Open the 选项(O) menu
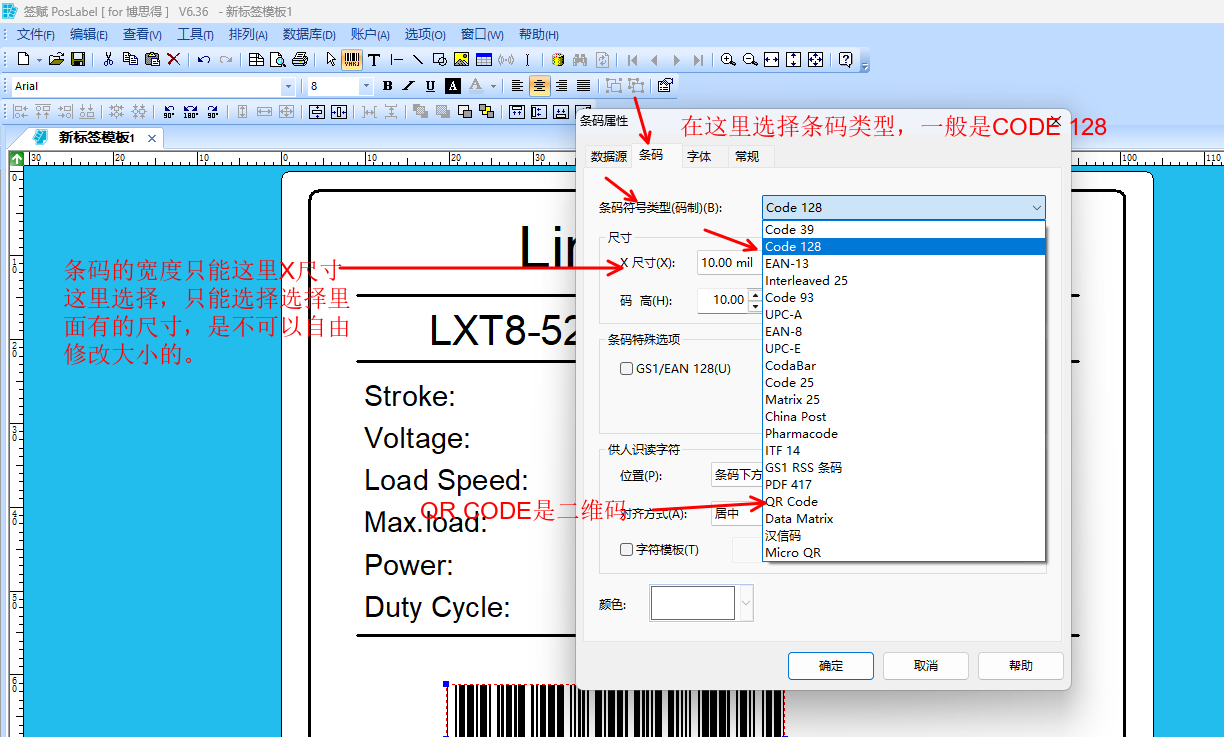Viewport: 1224px width, 737px height. coord(425,34)
